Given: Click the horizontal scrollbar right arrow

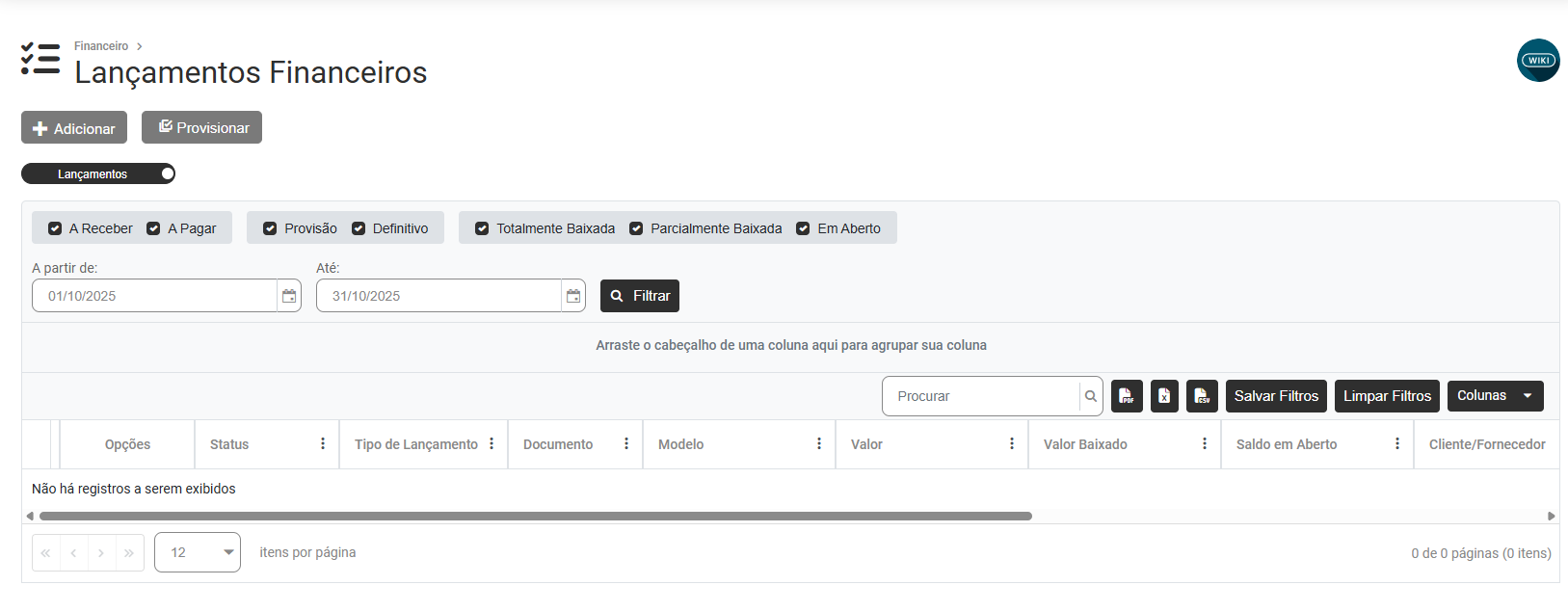Looking at the screenshot, I should tap(1552, 516).
